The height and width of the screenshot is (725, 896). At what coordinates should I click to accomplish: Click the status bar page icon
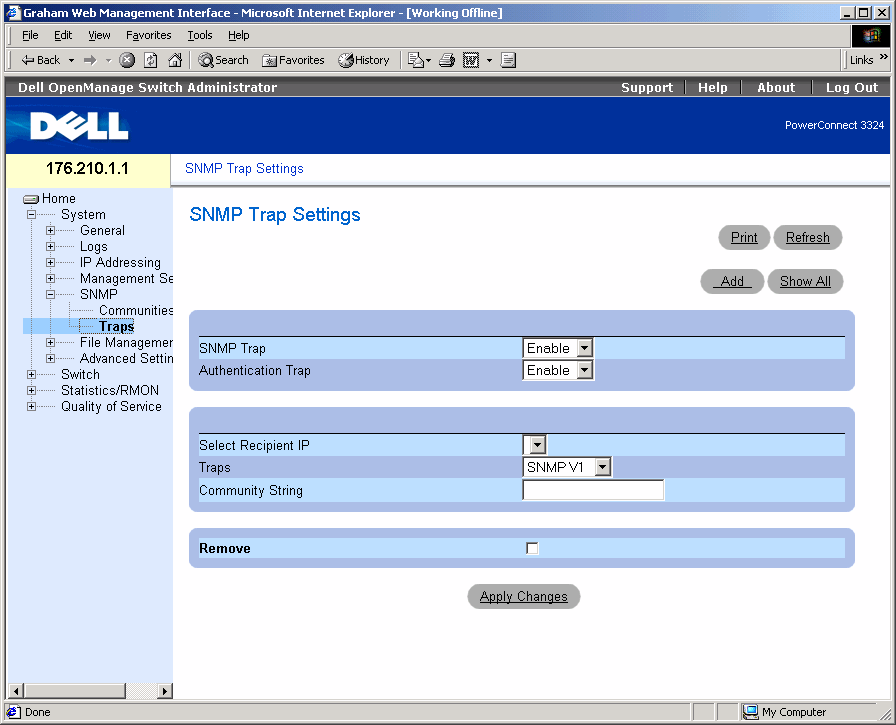tap(13, 712)
